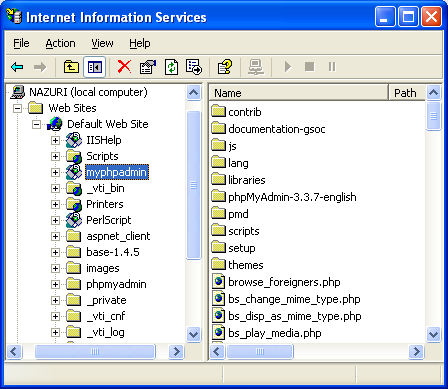
Task: Click the Connect to computer icon
Action: (256, 67)
